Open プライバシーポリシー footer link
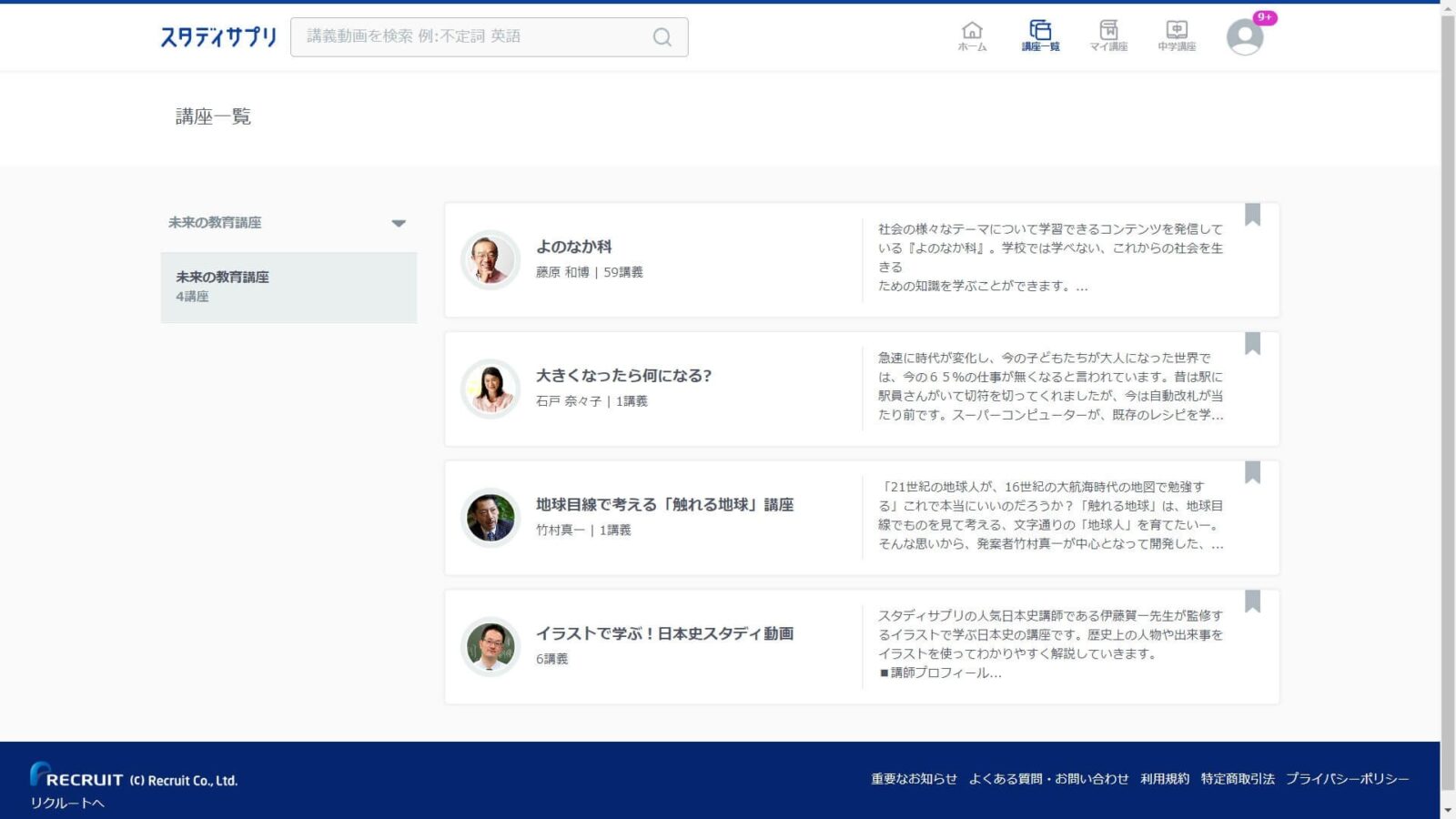The image size is (1456, 819). (x=1347, y=779)
